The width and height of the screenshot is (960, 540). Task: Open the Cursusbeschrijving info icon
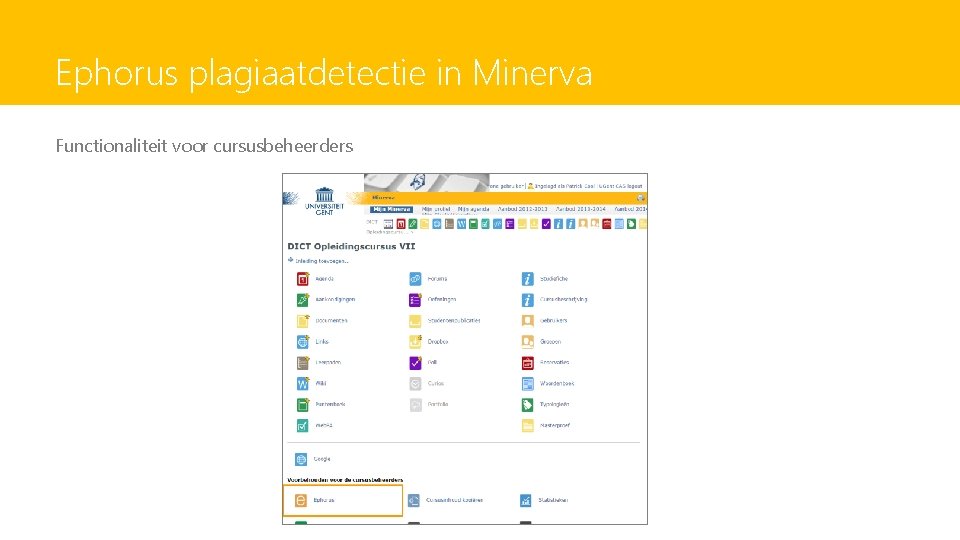(527, 300)
